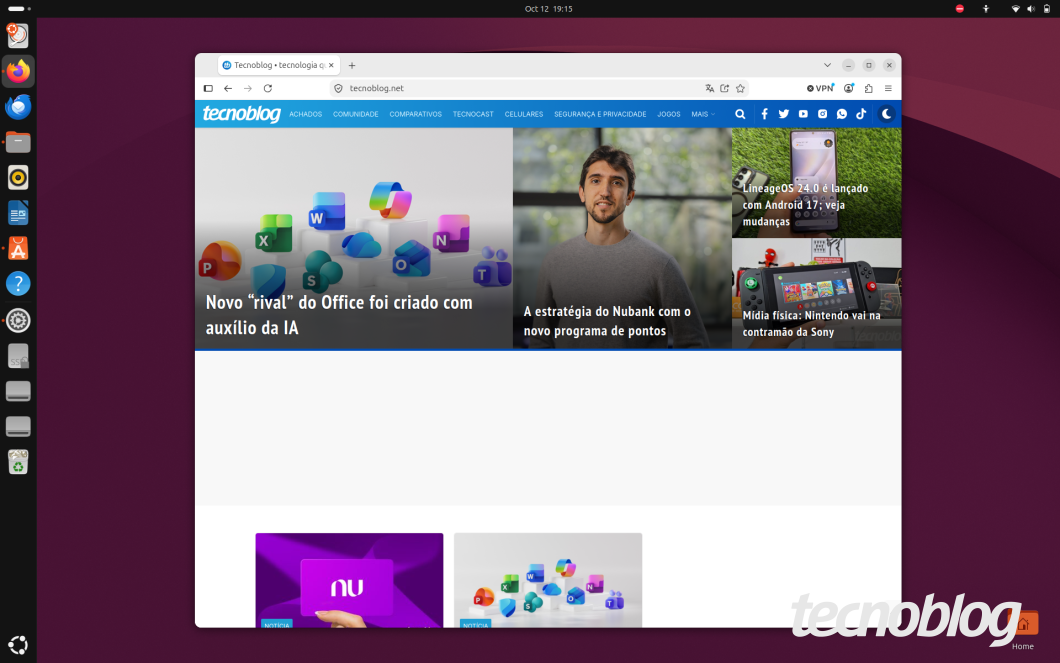Click the share page icon in the address bar
Image resolution: width=1060 pixels, height=663 pixels.
725,89
